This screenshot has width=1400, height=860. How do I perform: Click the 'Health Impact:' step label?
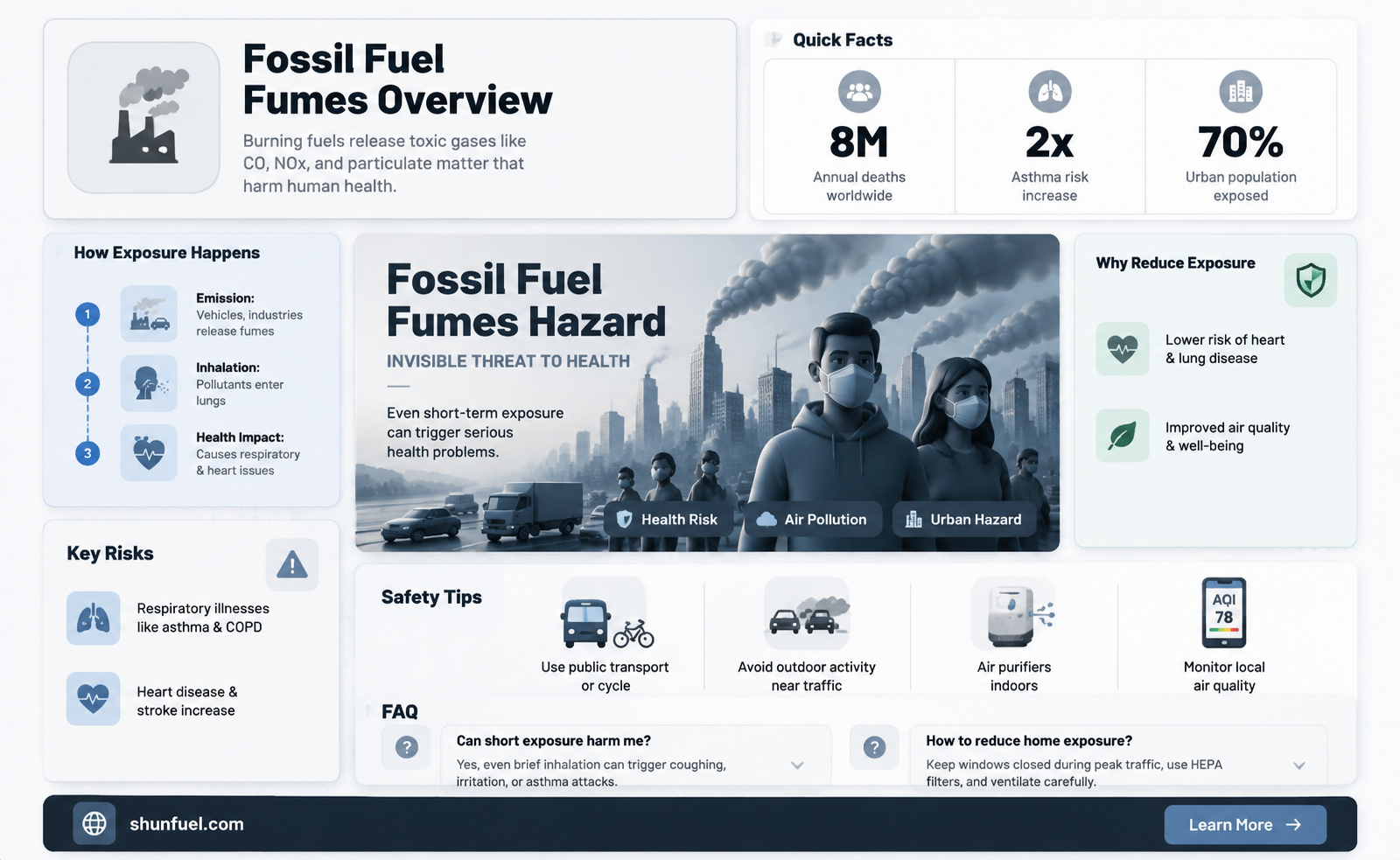tap(240, 437)
